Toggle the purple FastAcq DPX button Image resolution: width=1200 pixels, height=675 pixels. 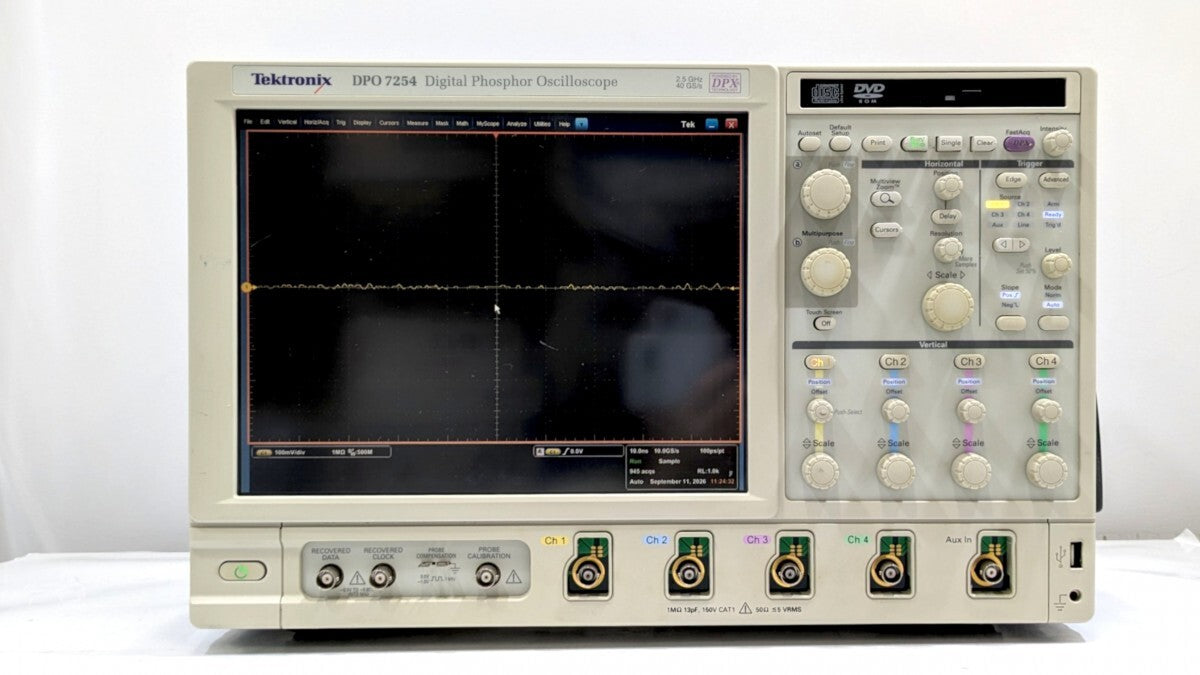1019,143
